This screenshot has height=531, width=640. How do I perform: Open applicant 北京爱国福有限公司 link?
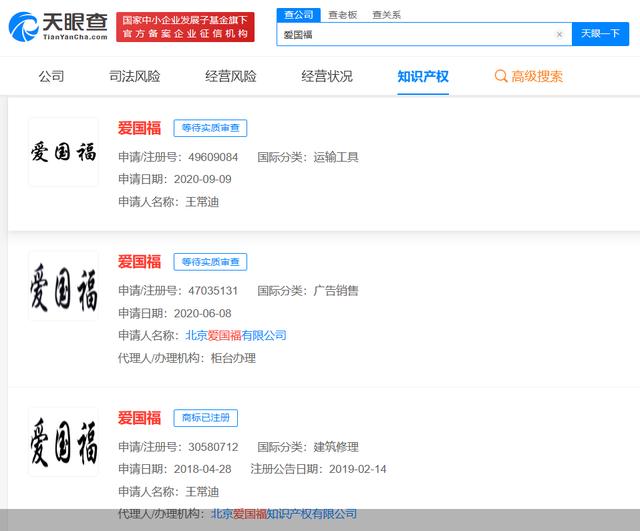pos(236,335)
